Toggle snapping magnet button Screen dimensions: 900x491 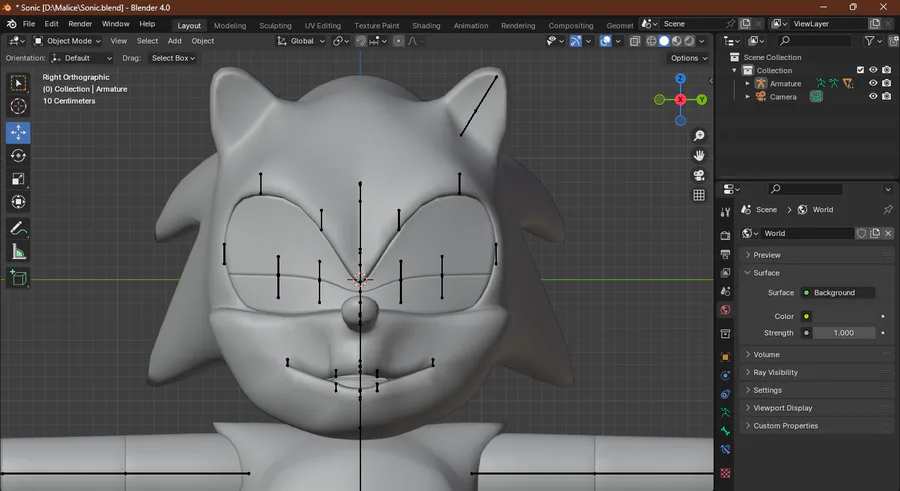(361, 41)
